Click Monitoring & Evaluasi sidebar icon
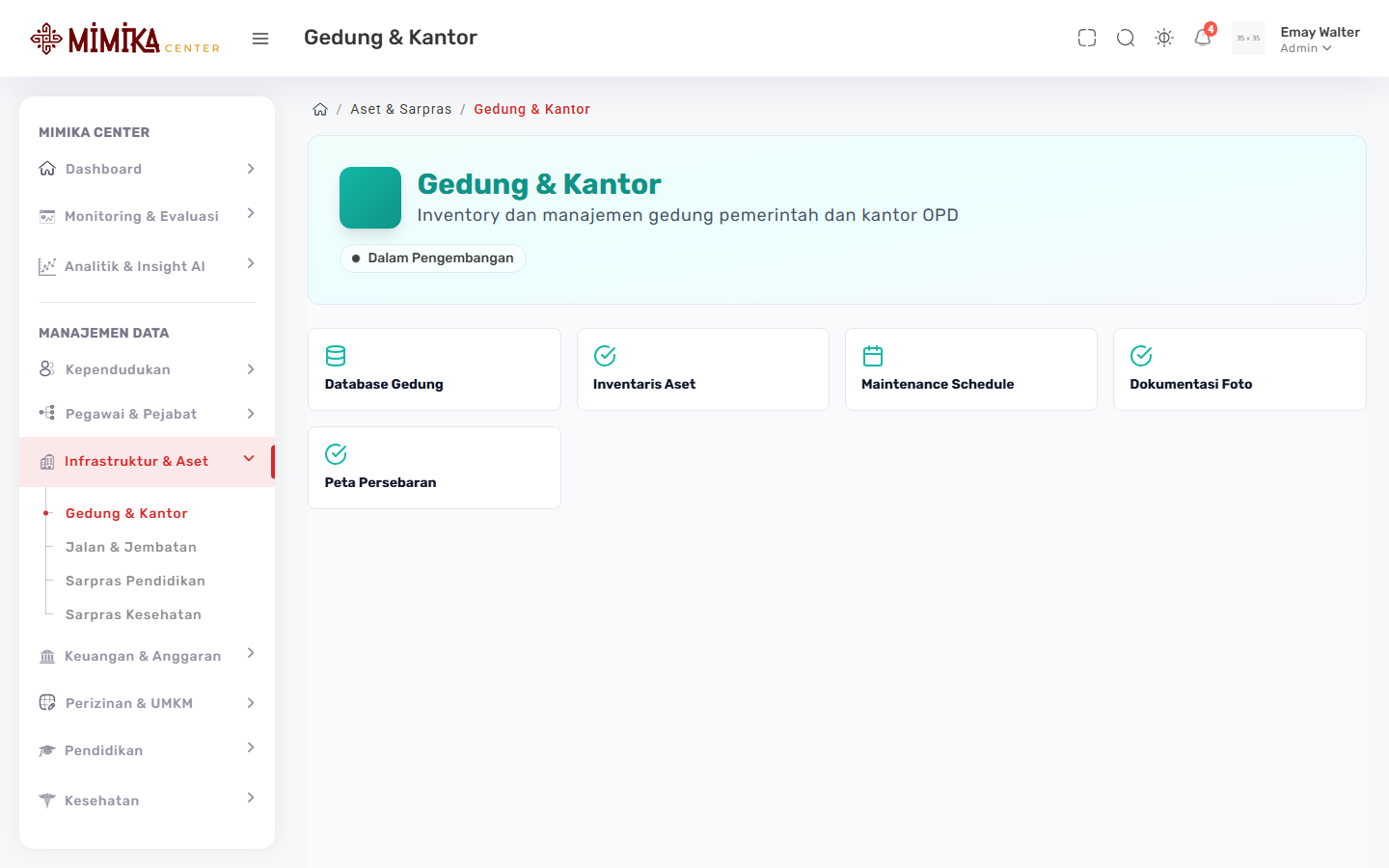The image size is (1389, 868). (47, 216)
